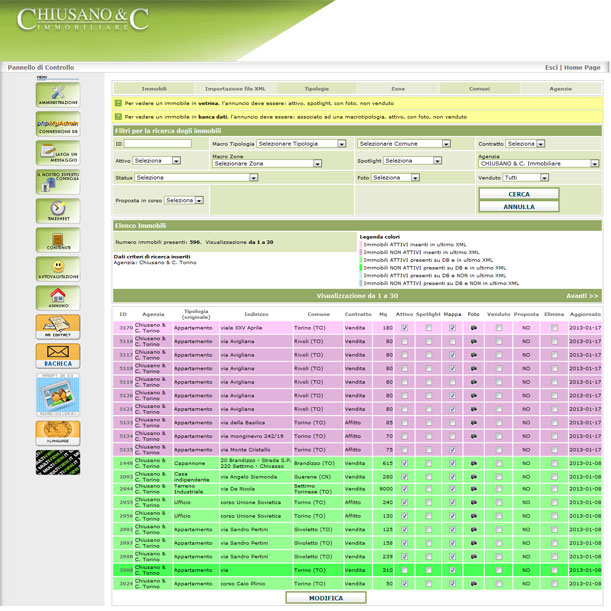Open the photo camera icon for ID 3024

pyautogui.click(x=473, y=584)
